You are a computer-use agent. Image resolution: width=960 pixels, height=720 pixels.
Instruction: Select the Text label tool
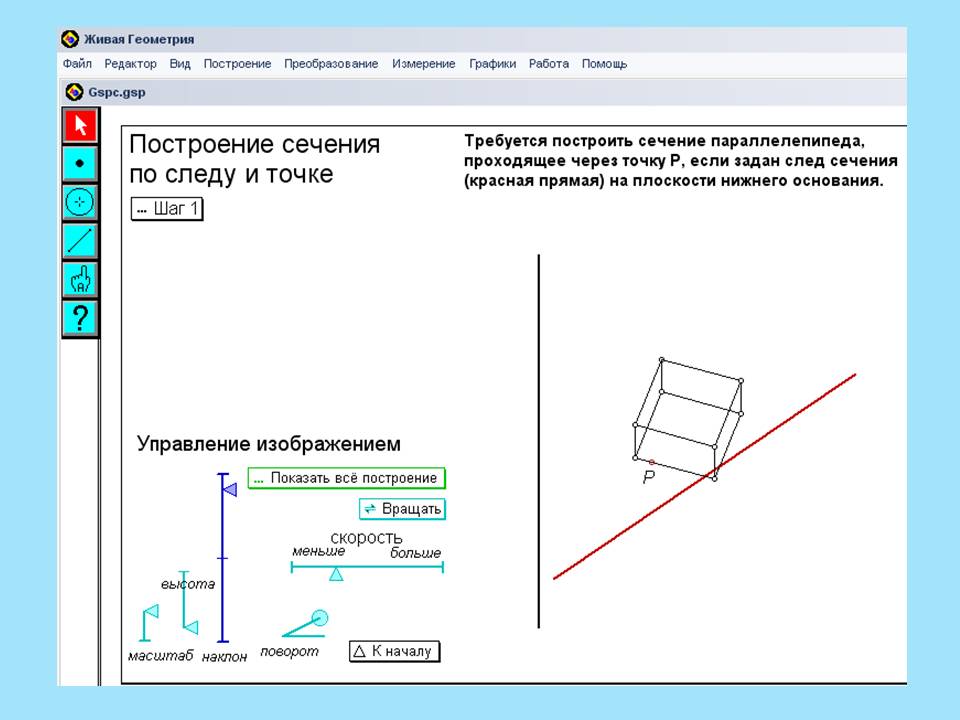(80, 280)
